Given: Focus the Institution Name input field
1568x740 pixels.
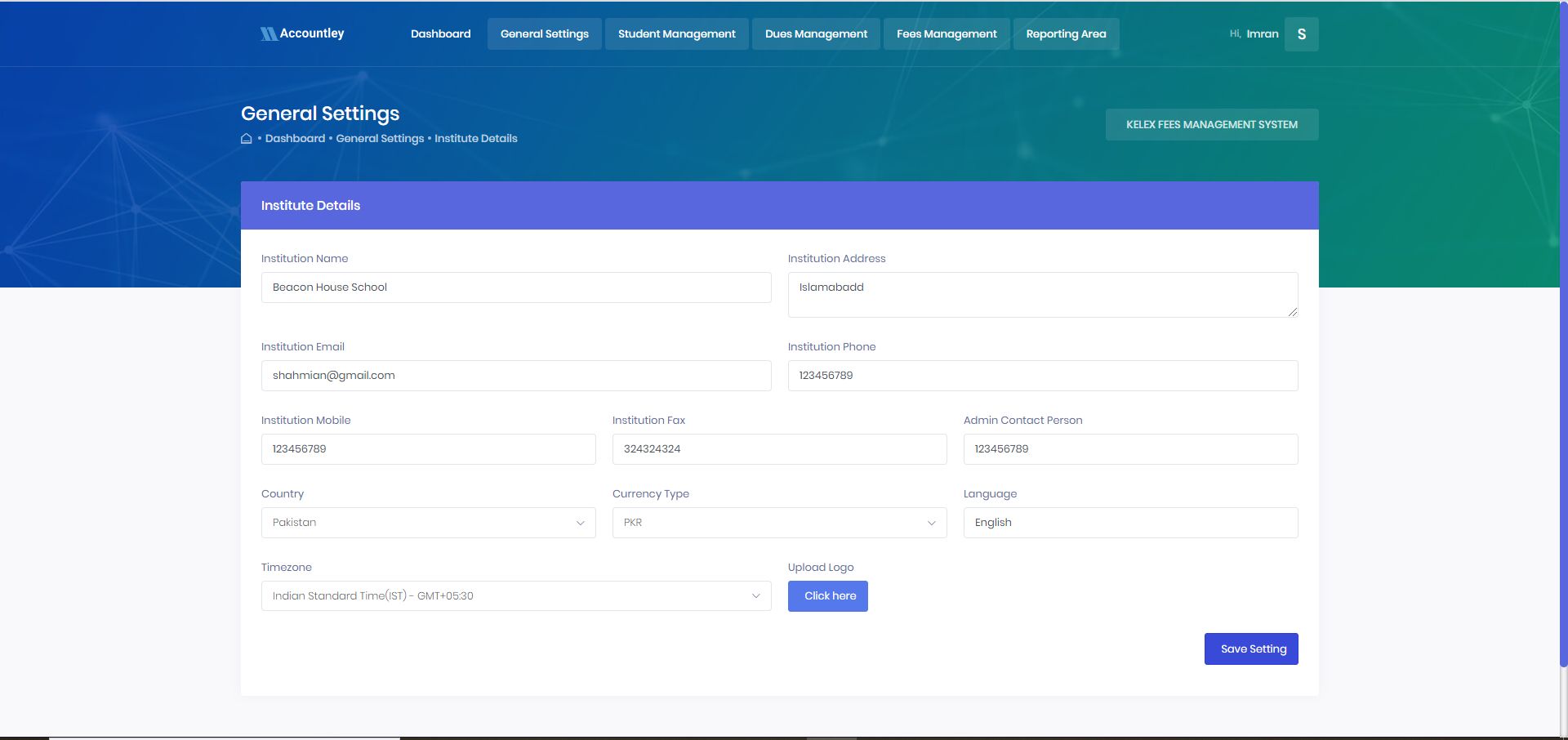Looking at the screenshot, I should (x=515, y=288).
